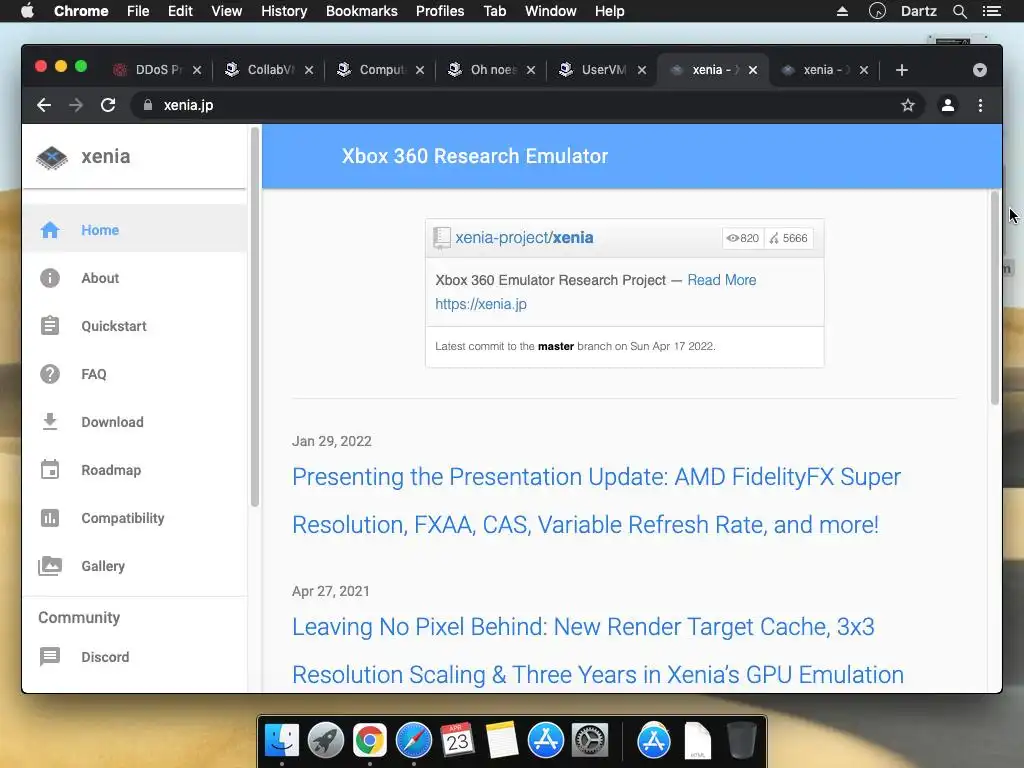Click the Gallery photos icon
The width and height of the screenshot is (1024, 768).
coord(50,566)
